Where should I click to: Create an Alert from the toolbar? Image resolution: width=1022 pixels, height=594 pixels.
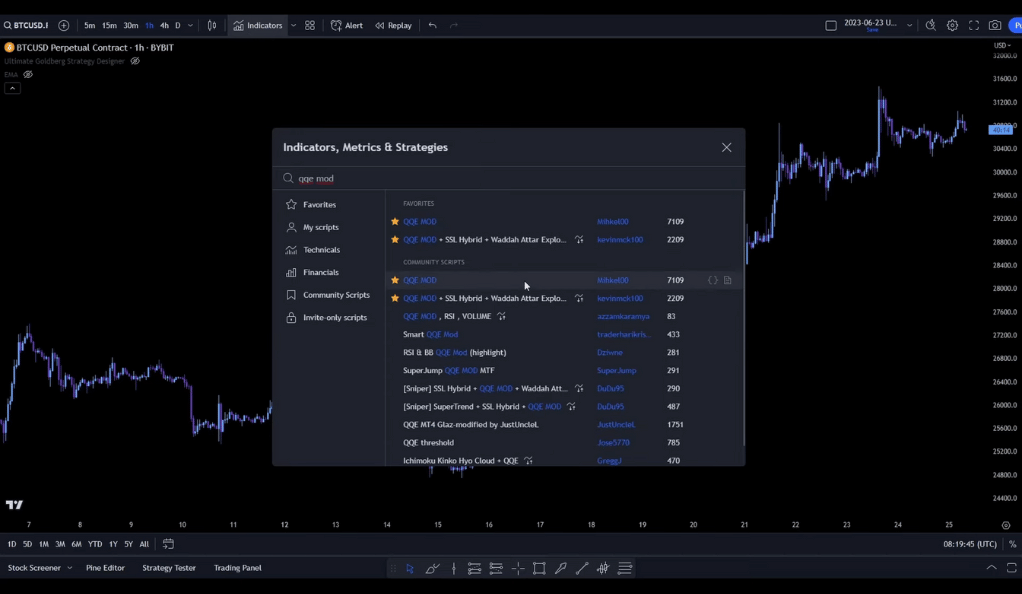tap(347, 25)
